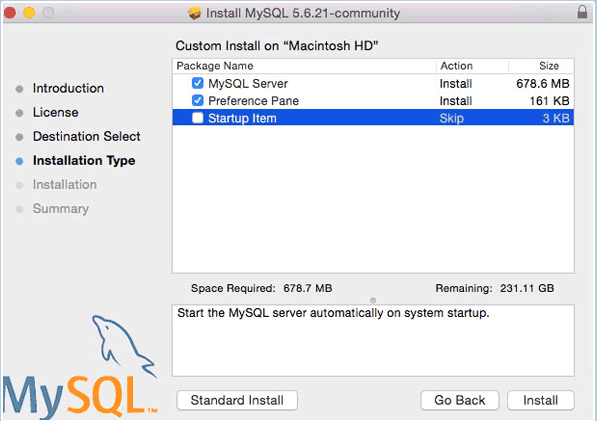Click the 678.6 MB size value
The image size is (597, 421).
click(543, 83)
